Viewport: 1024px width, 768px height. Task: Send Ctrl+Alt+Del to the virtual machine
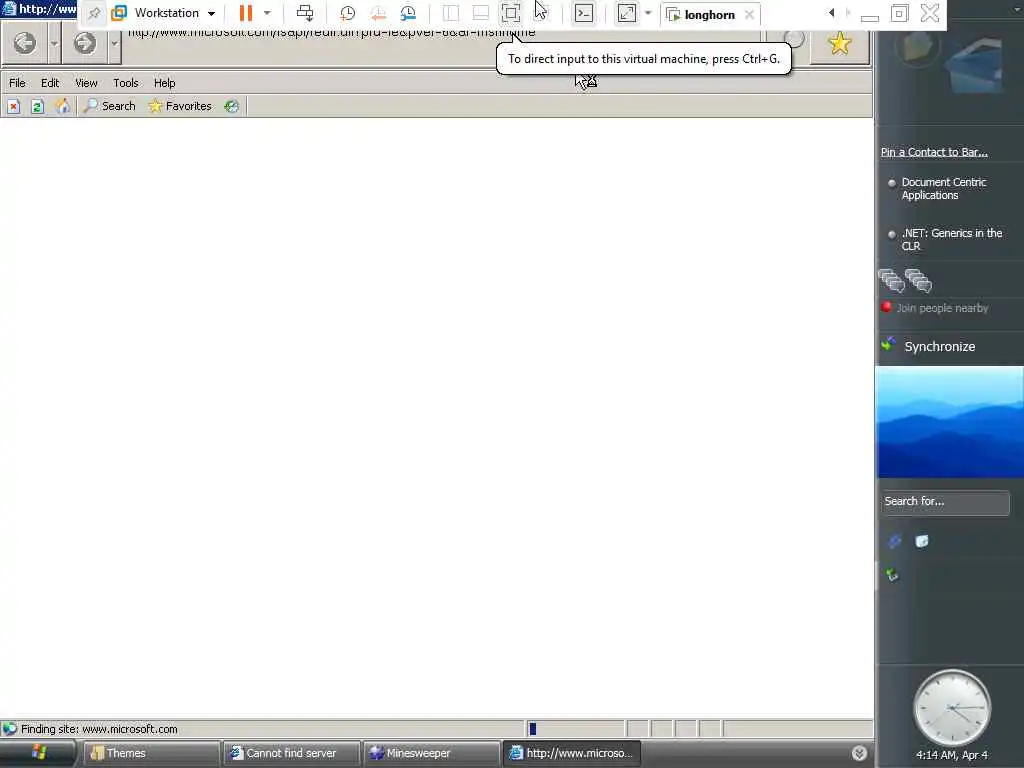click(x=305, y=13)
